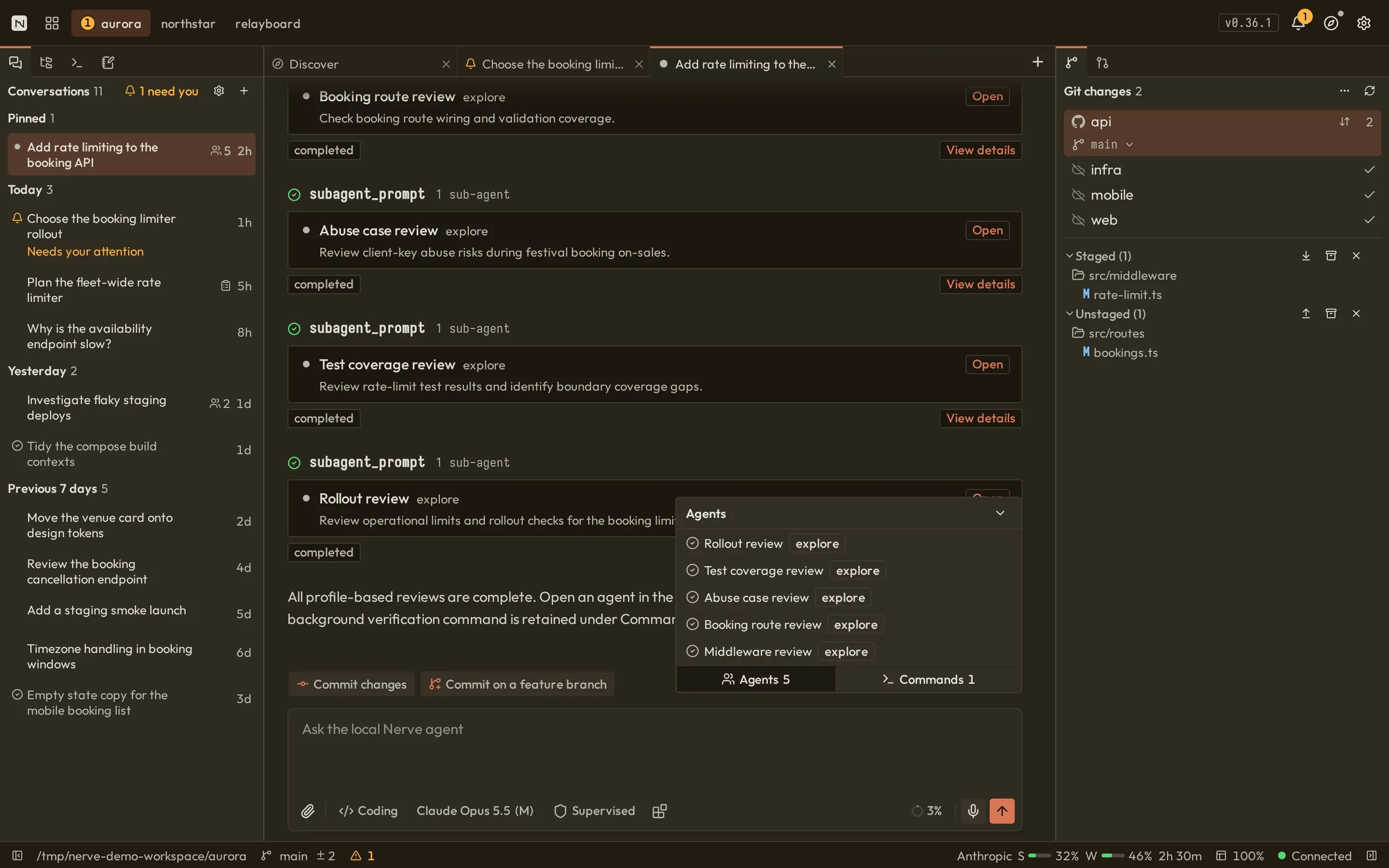
Task: Switch to the Choose the booking limi... tab
Action: point(553,64)
